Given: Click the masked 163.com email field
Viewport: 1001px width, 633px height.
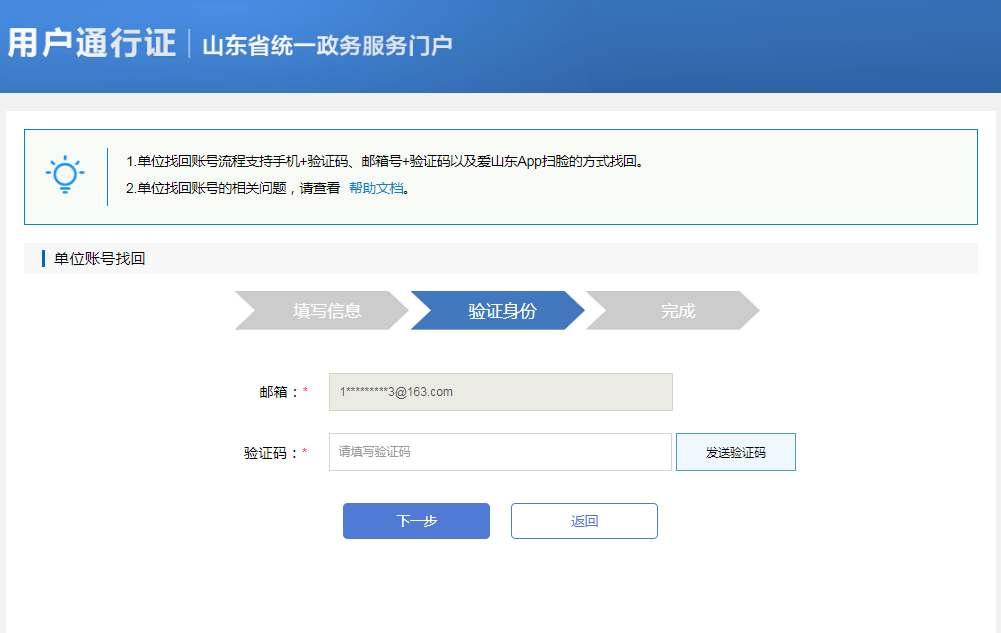Looking at the screenshot, I should [500, 392].
